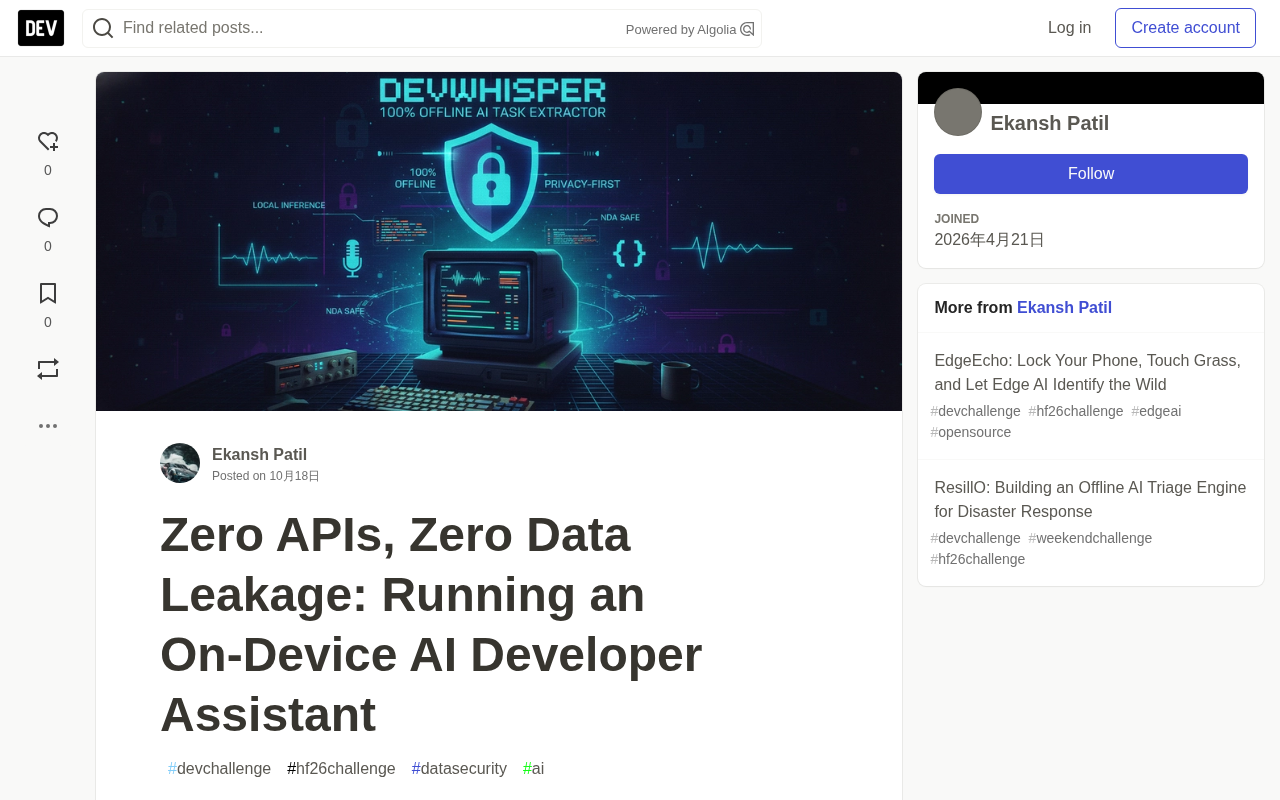This screenshot has width=1280, height=800.
Task: Click the Create account button
Action: 1185,28
